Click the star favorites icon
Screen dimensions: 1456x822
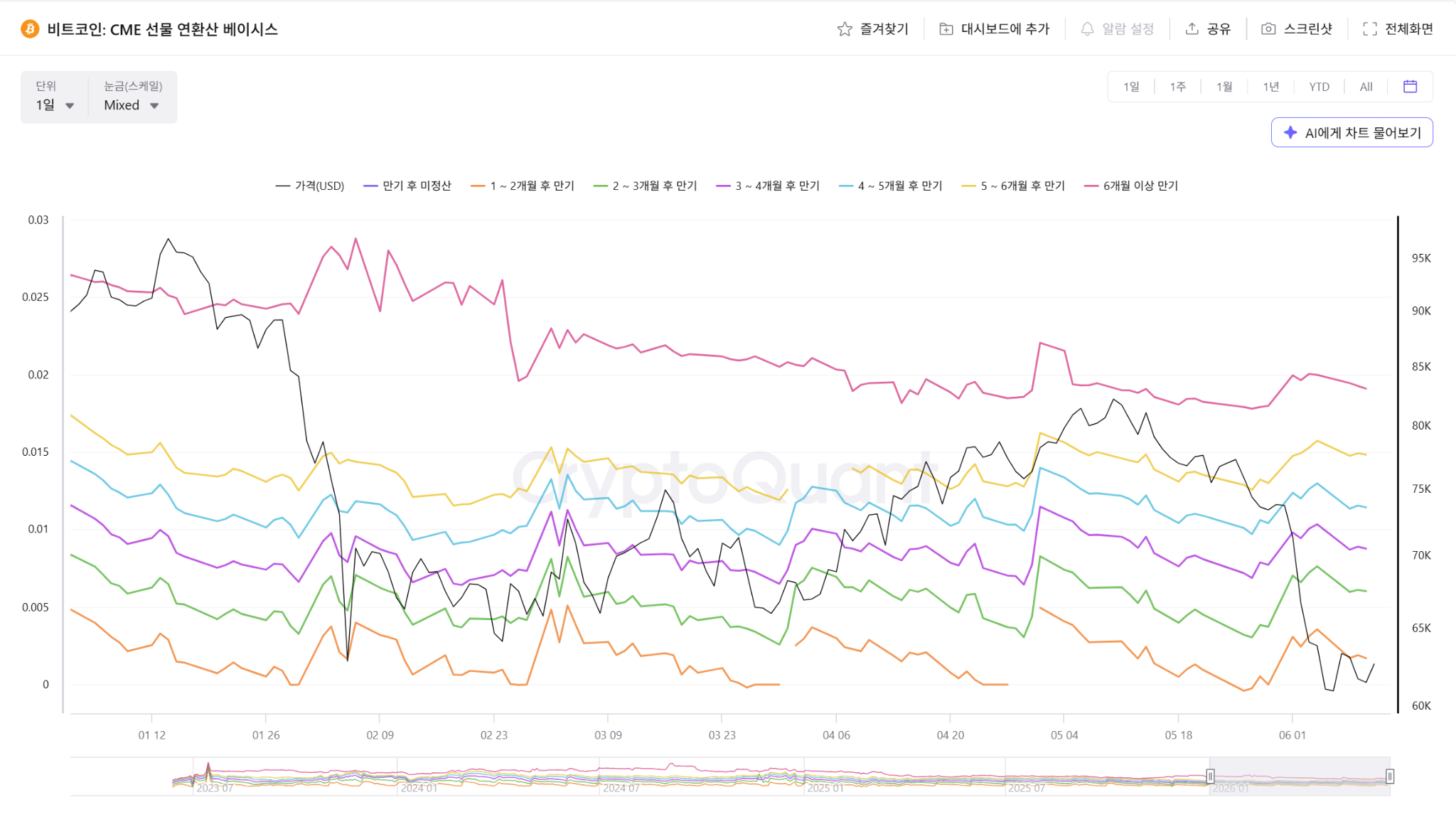[845, 29]
